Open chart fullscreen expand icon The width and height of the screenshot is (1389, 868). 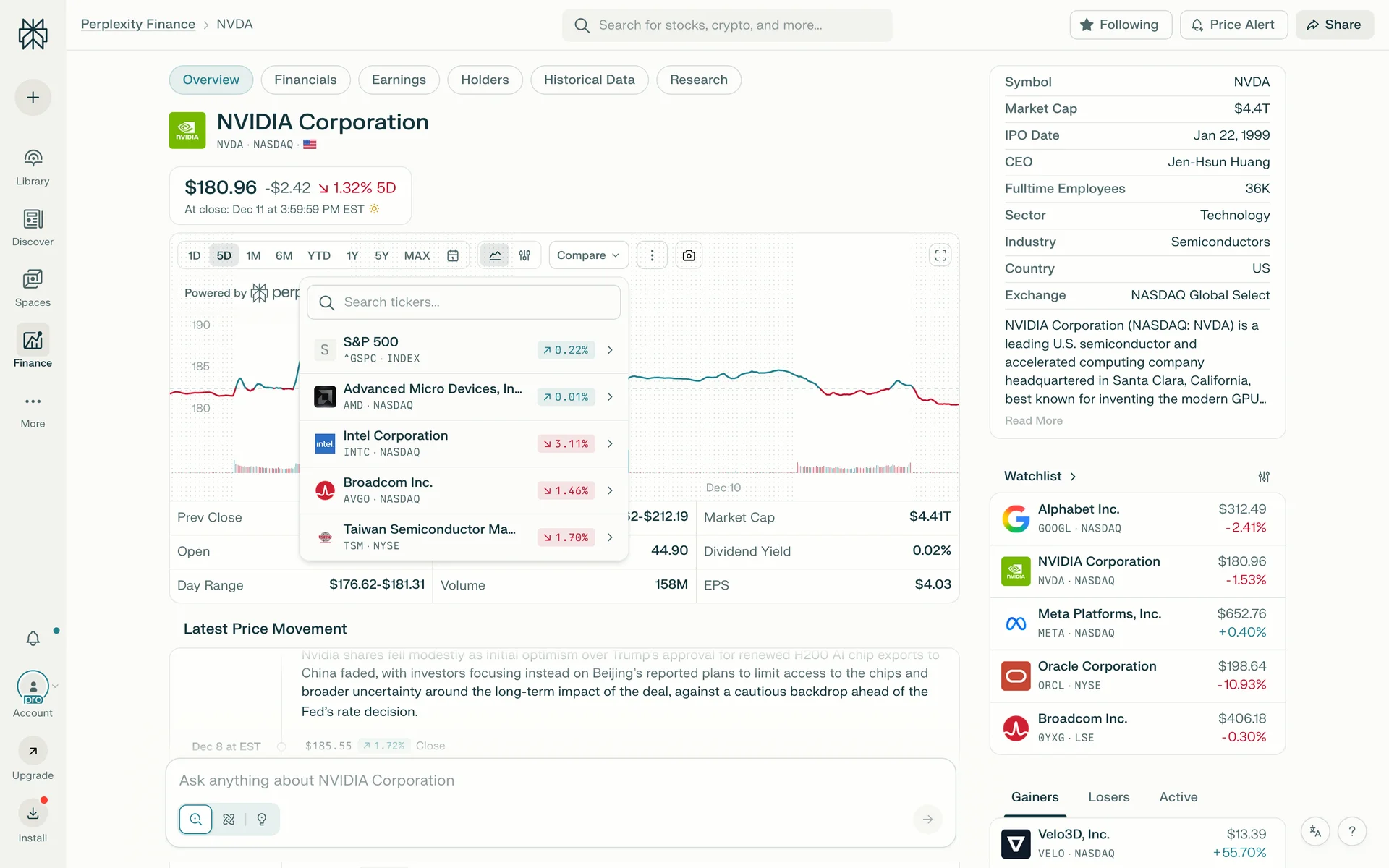coord(940,255)
